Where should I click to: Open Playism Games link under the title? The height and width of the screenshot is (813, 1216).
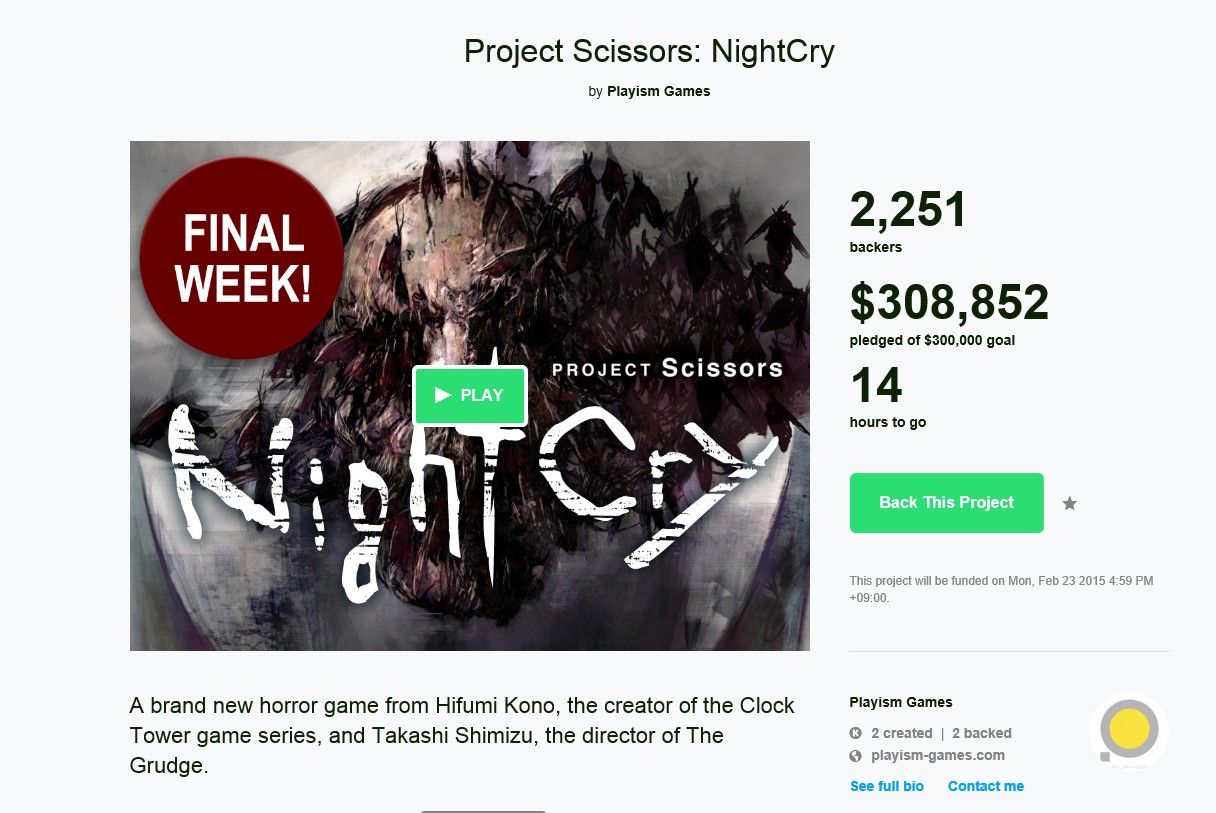click(658, 91)
